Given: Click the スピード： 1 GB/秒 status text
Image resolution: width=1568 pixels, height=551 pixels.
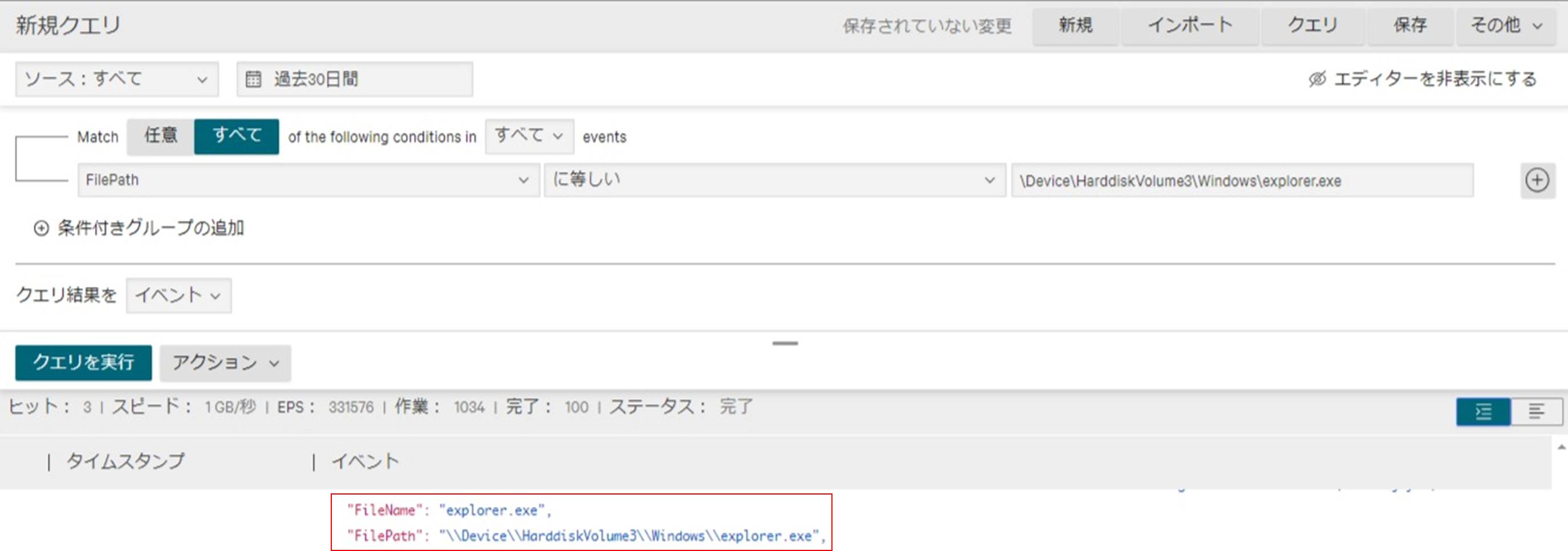Looking at the screenshot, I should [x=184, y=407].
